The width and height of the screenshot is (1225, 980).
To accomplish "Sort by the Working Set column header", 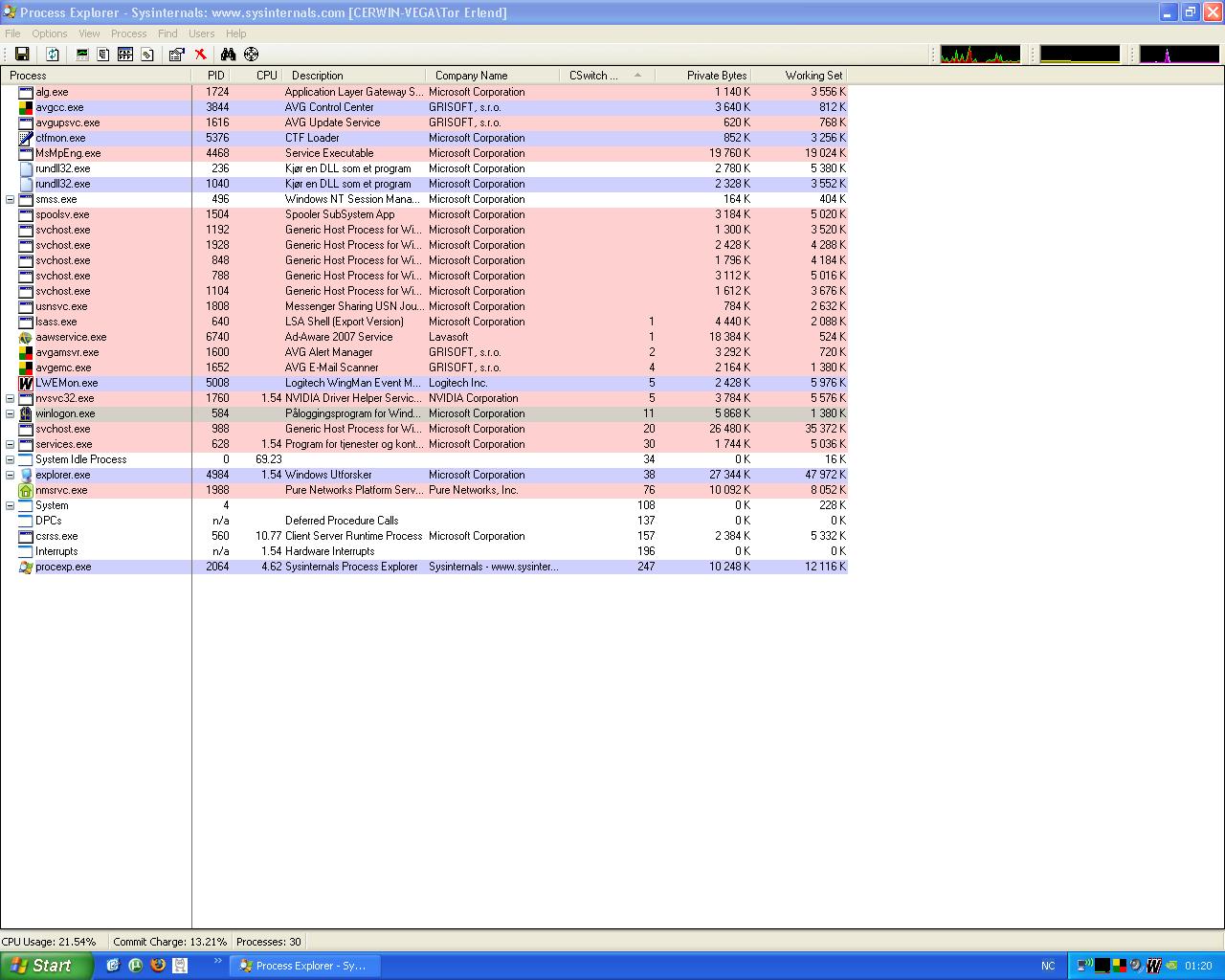I will click(x=800, y=76).
